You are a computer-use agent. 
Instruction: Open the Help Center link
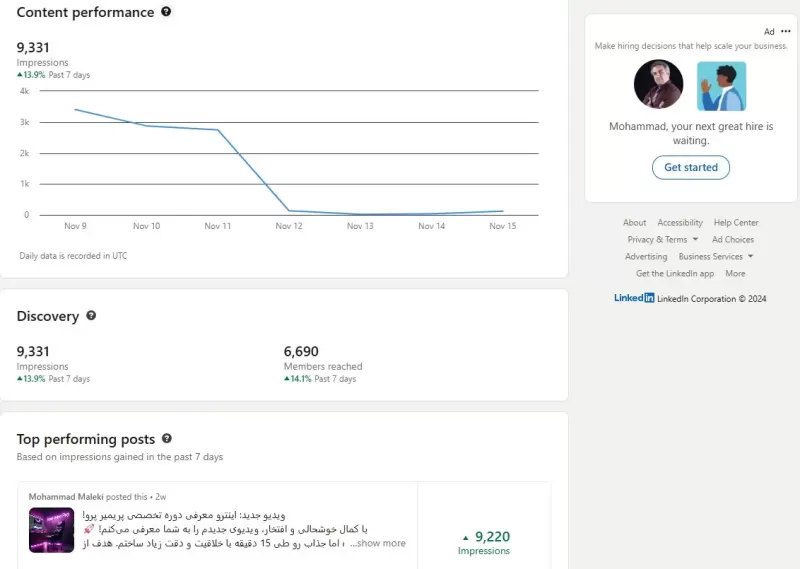(736, 222)
